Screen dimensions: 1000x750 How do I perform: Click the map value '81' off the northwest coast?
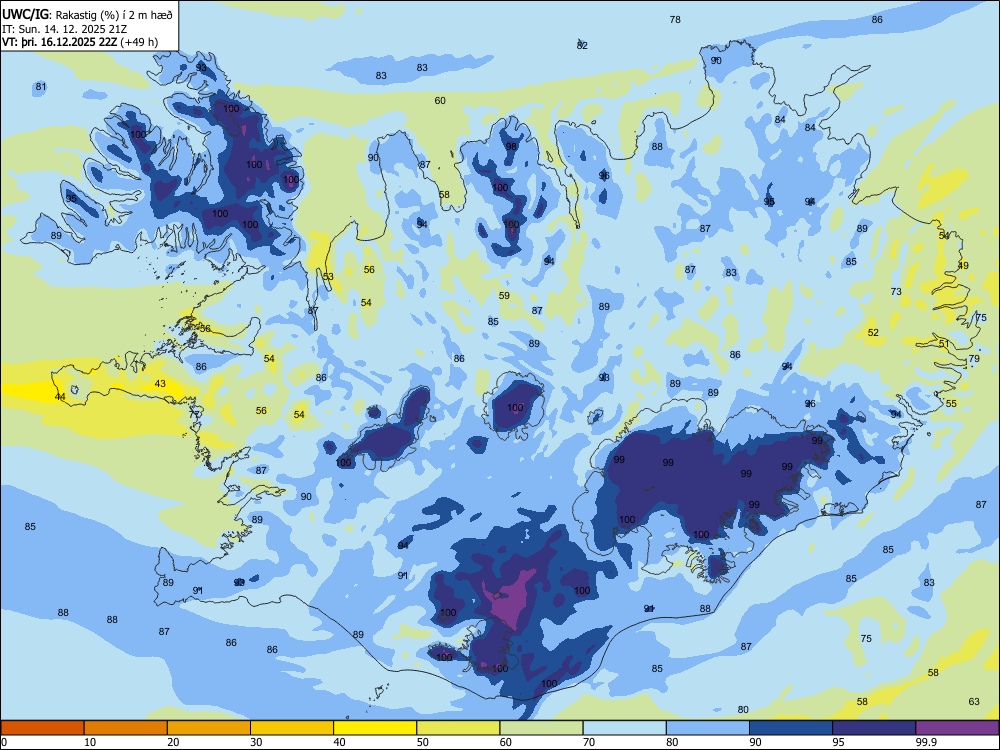(41, 87)
